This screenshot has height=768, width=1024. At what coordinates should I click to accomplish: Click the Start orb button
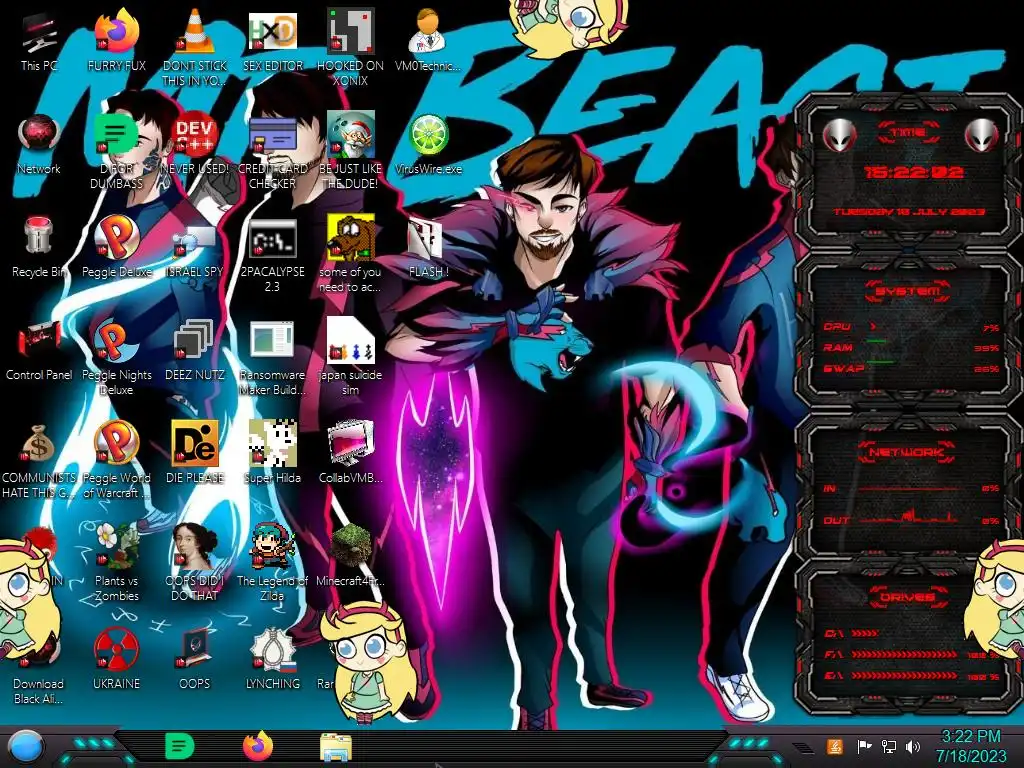(26, 747)
